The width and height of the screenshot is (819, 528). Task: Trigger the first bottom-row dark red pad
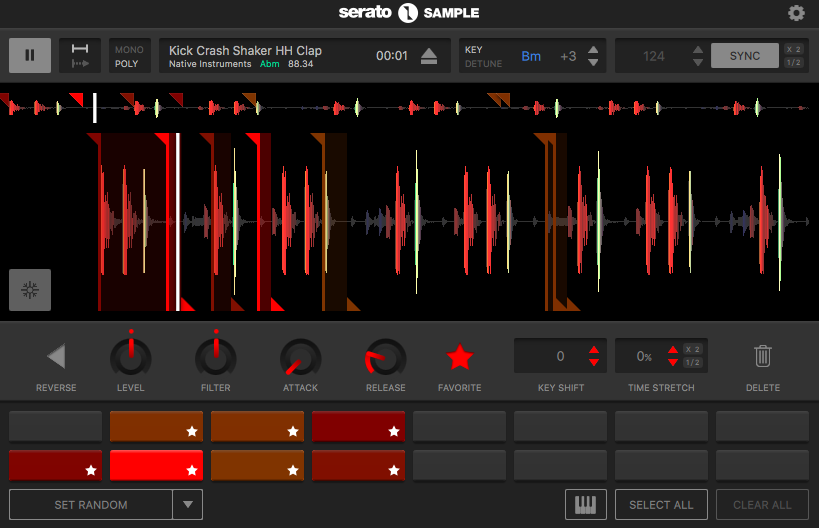point(55,465)
